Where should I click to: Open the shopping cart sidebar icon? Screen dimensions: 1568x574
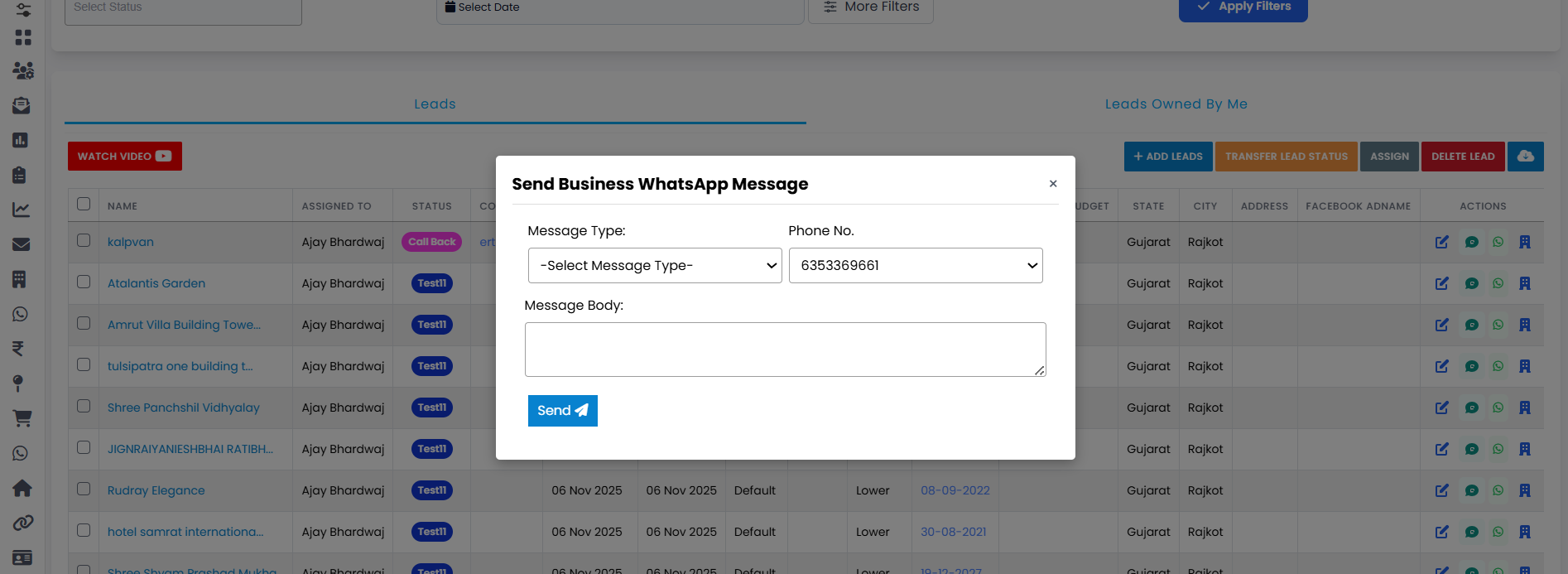click(22, 418)
